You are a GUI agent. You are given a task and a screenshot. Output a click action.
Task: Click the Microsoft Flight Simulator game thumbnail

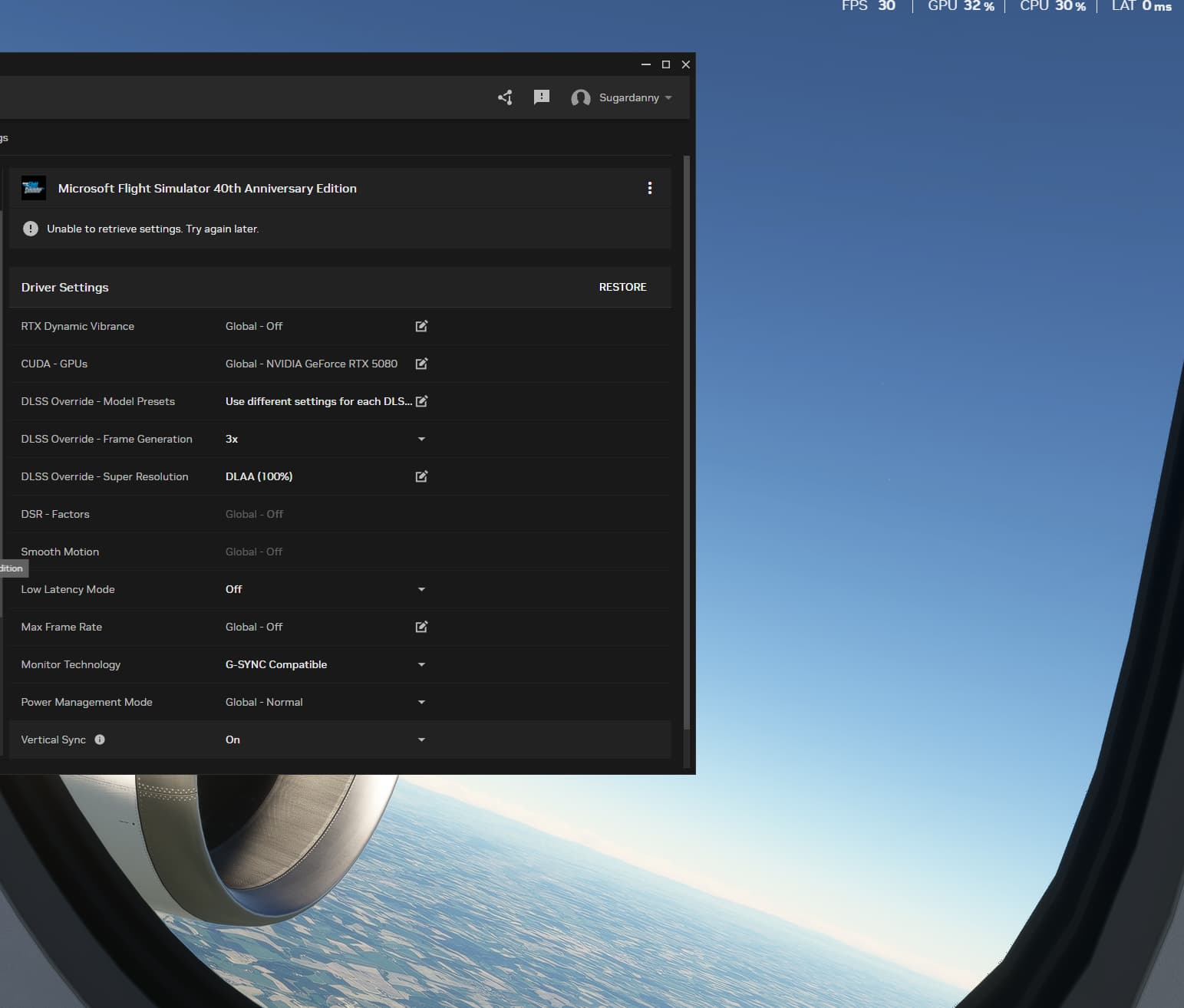(34, 188)
